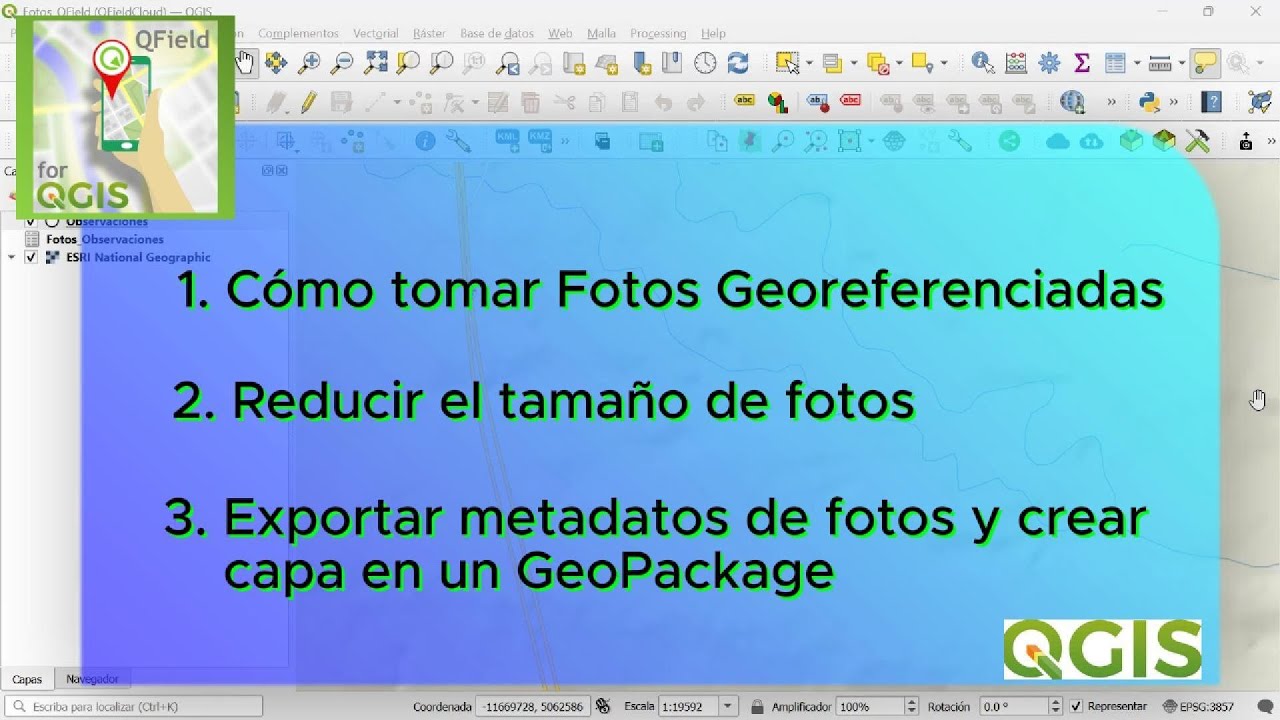Viewport: 1280px width, 720px height.
Task: Select the Pan Map hand tool
Action: pos(245,63)
